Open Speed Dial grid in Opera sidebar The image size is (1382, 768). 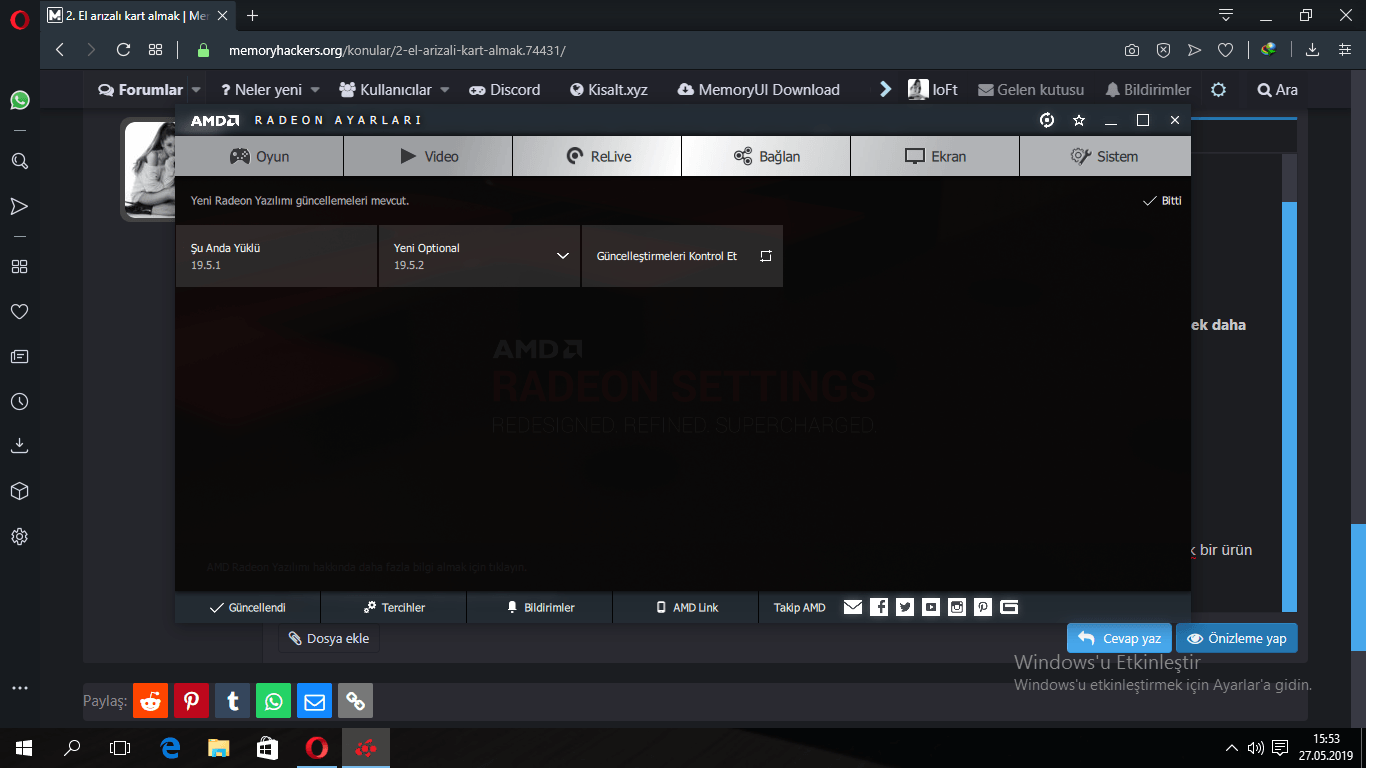(19, 267)
